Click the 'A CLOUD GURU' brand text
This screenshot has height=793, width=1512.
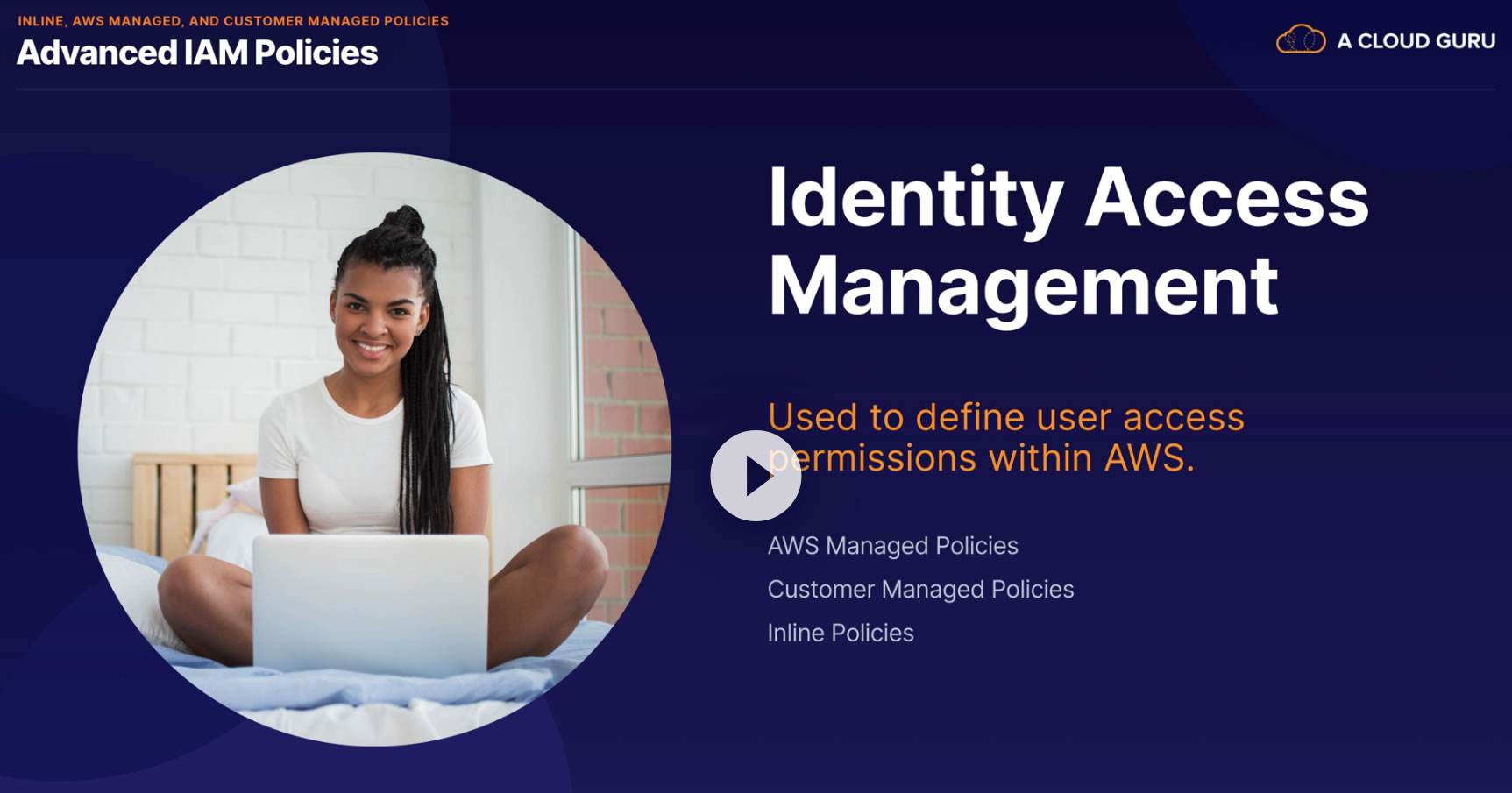click(1416, 41)
